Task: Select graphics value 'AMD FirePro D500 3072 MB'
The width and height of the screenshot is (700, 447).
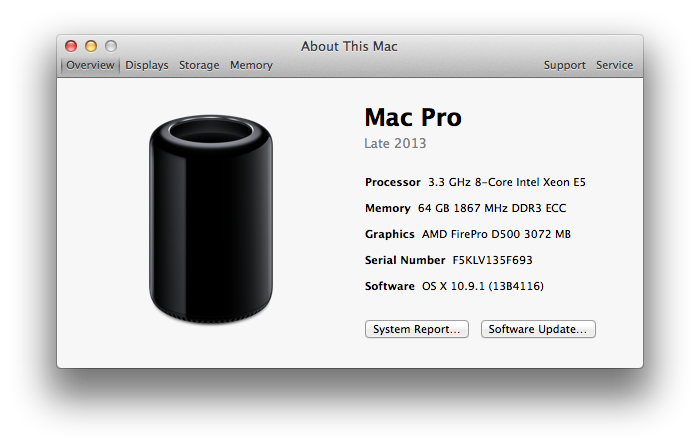Action: pyautogui.click(x=496, y=234)
